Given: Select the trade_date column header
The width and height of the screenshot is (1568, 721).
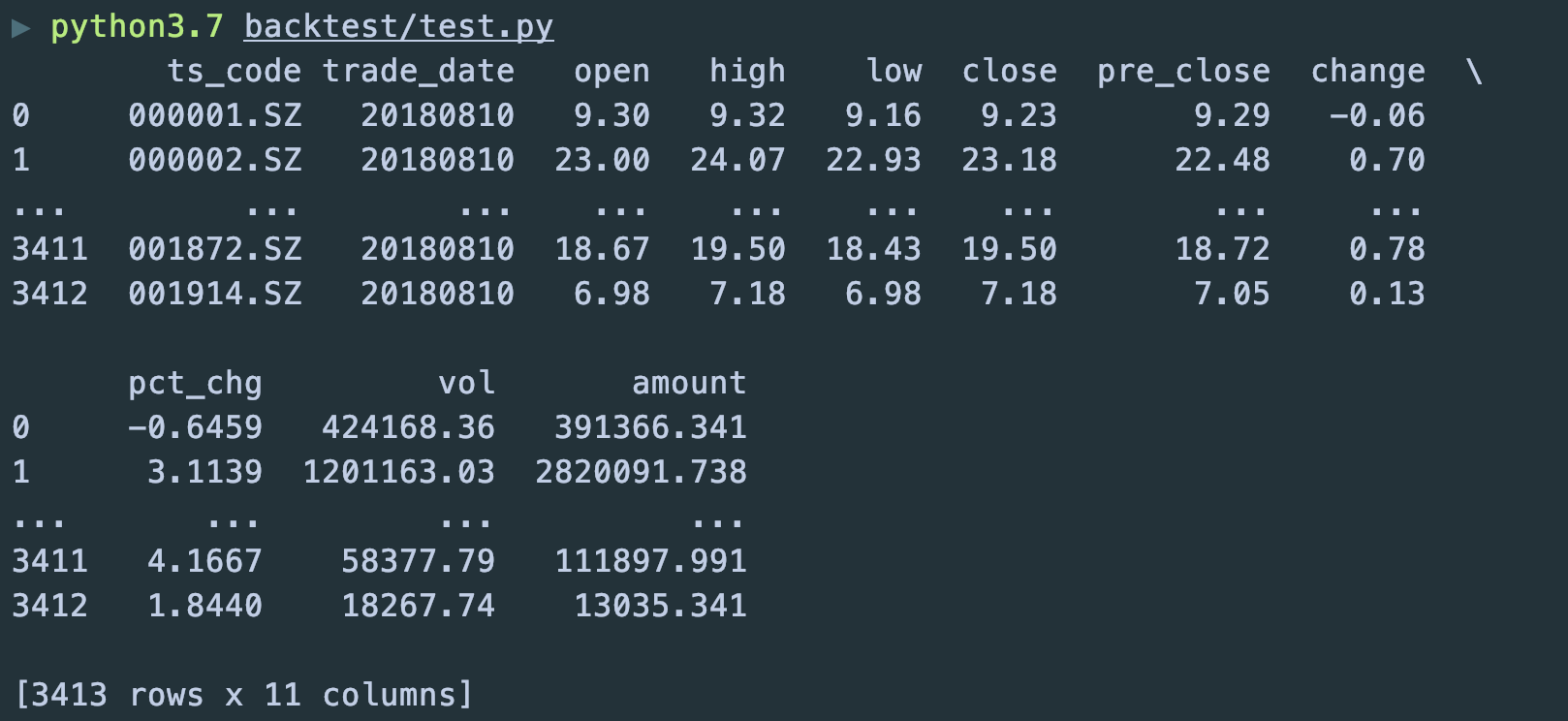Looking at the screenshot, I should point(418,72).
